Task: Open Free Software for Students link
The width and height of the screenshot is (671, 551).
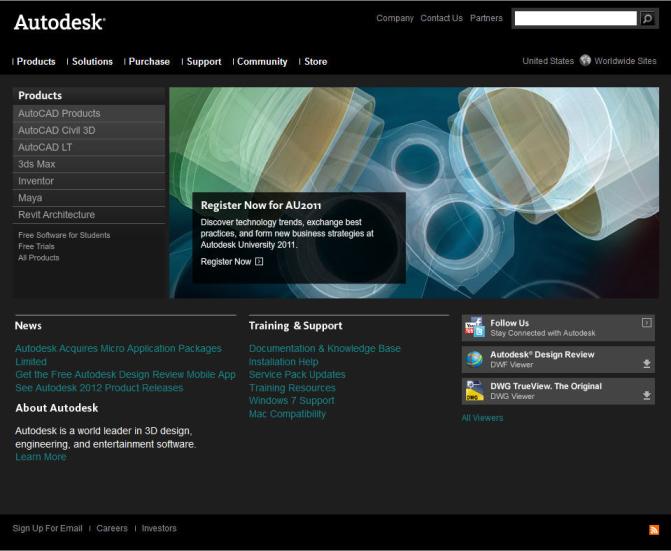Action: (x=64, y=235)
